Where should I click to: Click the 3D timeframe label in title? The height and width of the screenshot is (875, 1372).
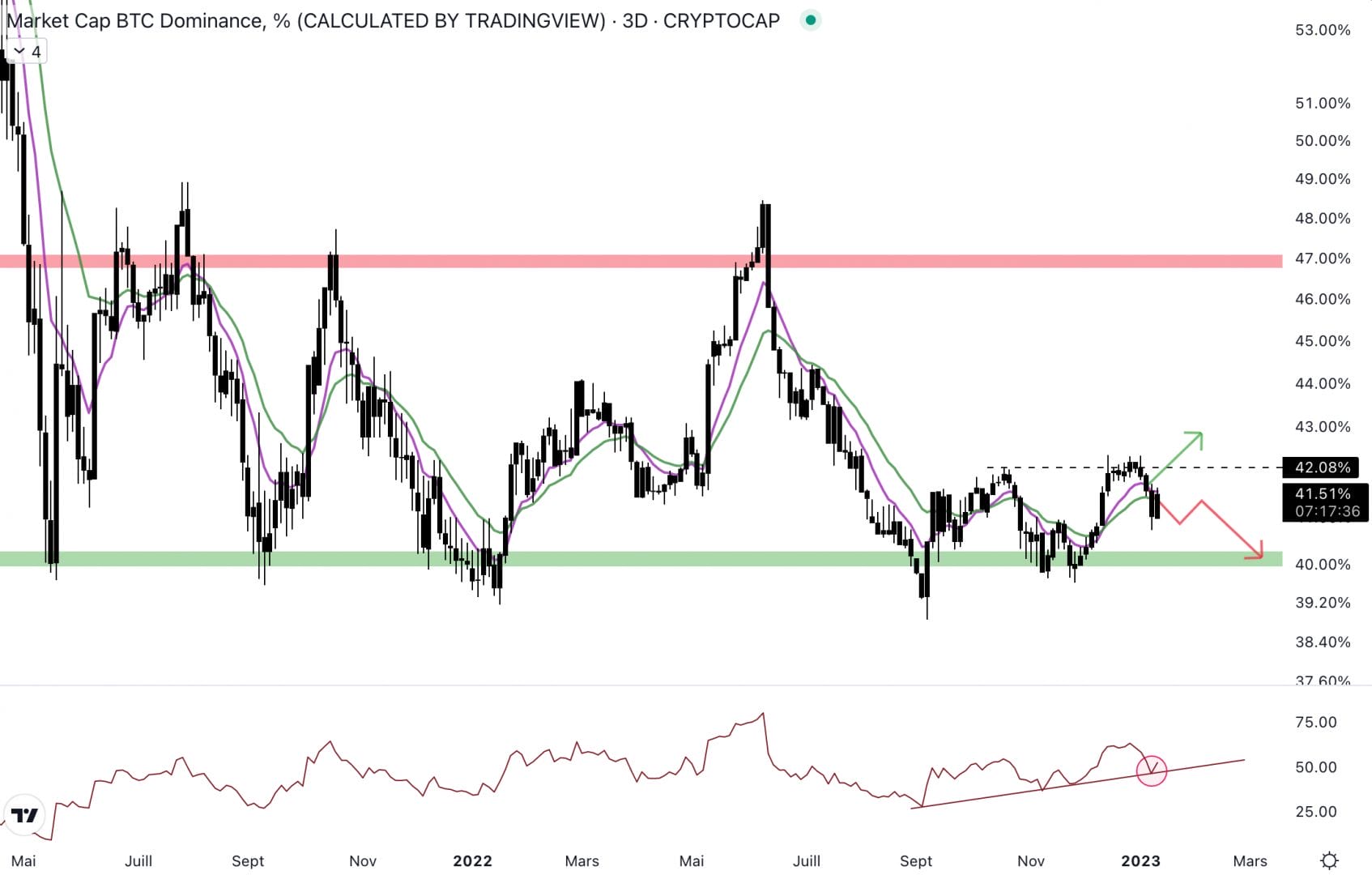634,21
